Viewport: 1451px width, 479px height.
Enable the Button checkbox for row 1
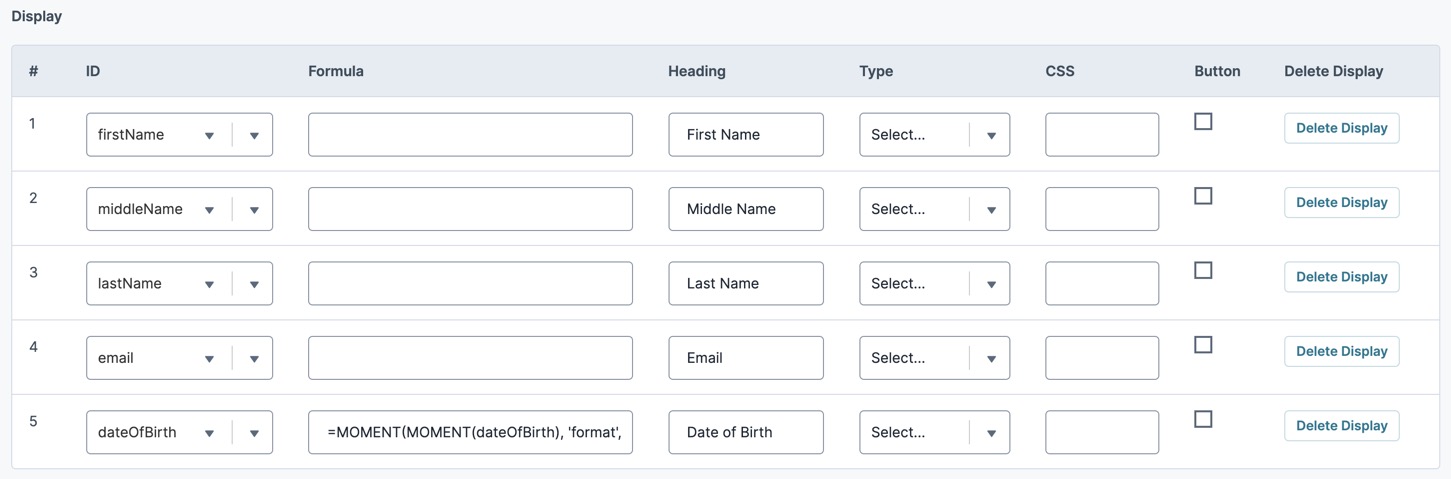pyautogui.click(x=1203, y=121)
